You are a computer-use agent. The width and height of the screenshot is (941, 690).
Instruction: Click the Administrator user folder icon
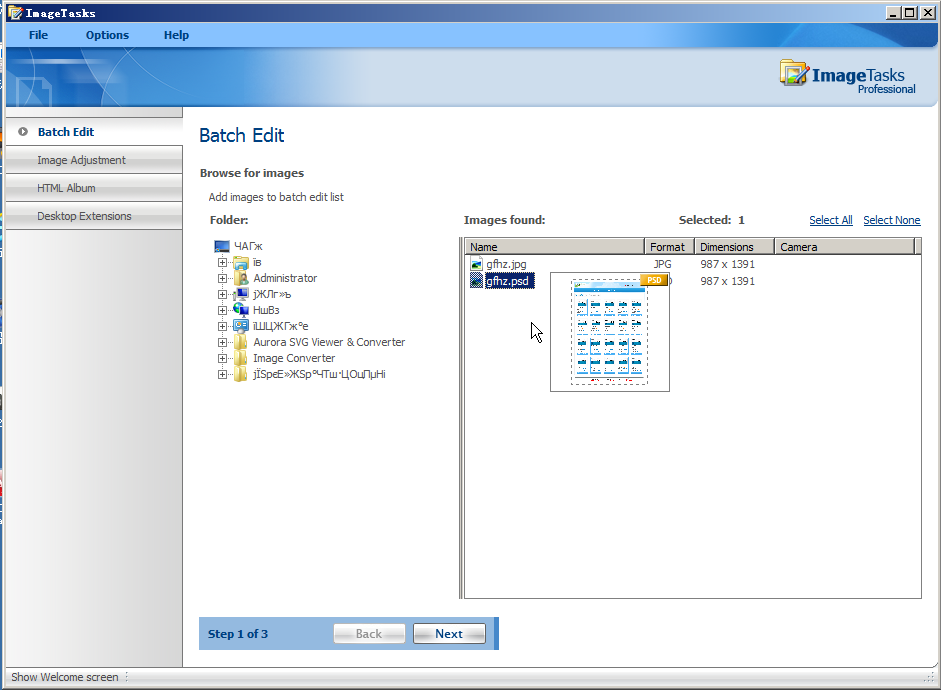pyautogui.click(x=241, y=278)
